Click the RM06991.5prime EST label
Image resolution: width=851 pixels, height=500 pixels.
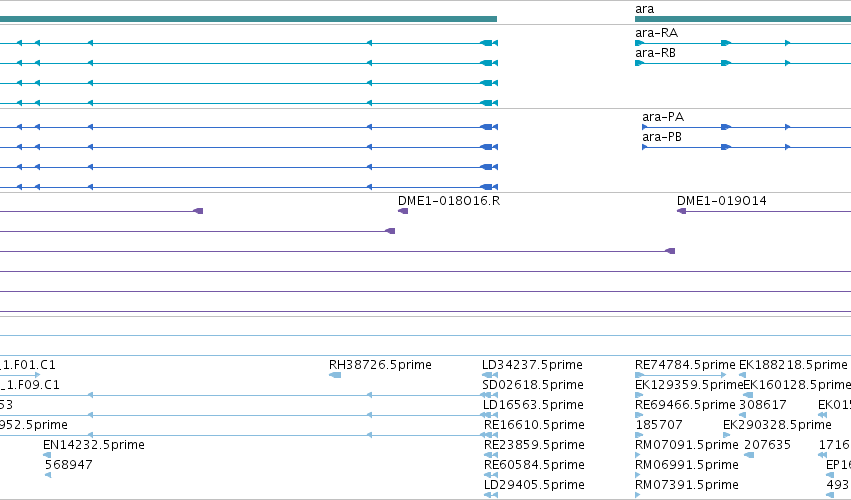687,465
